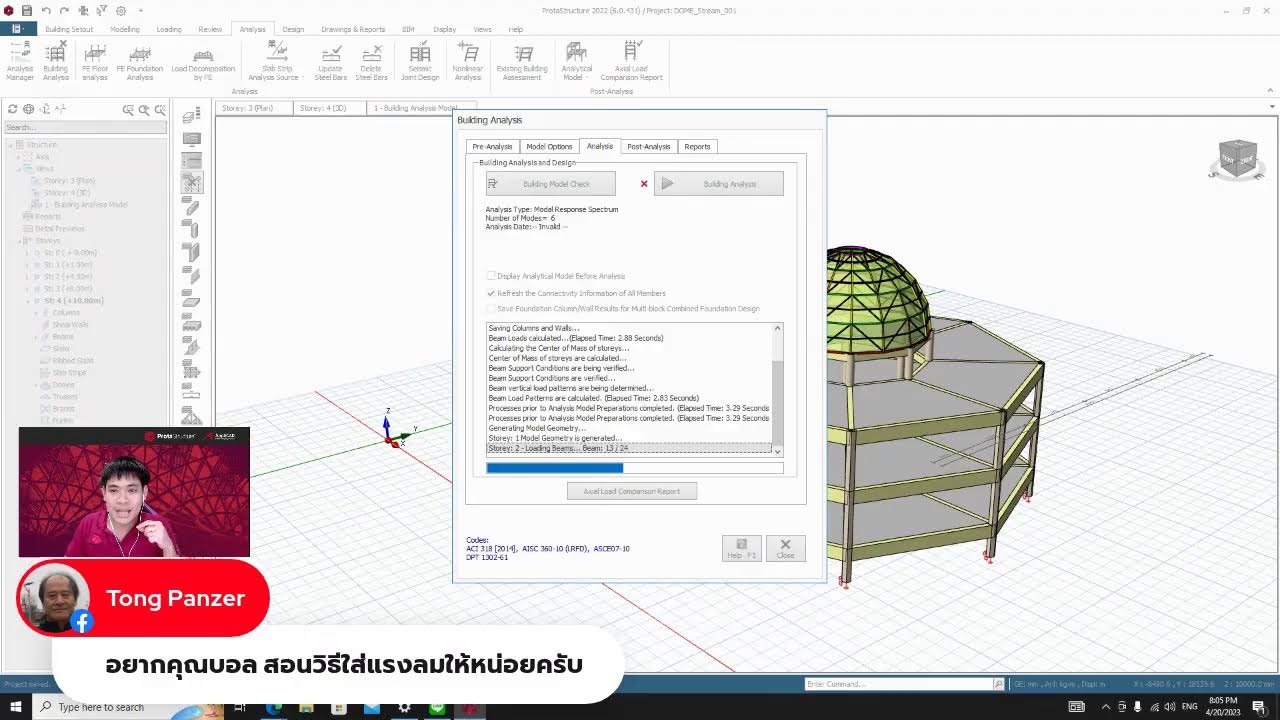Open the Analysis Manager tool
Viewport: 1280px width, 720px height.
coord(20,61)
